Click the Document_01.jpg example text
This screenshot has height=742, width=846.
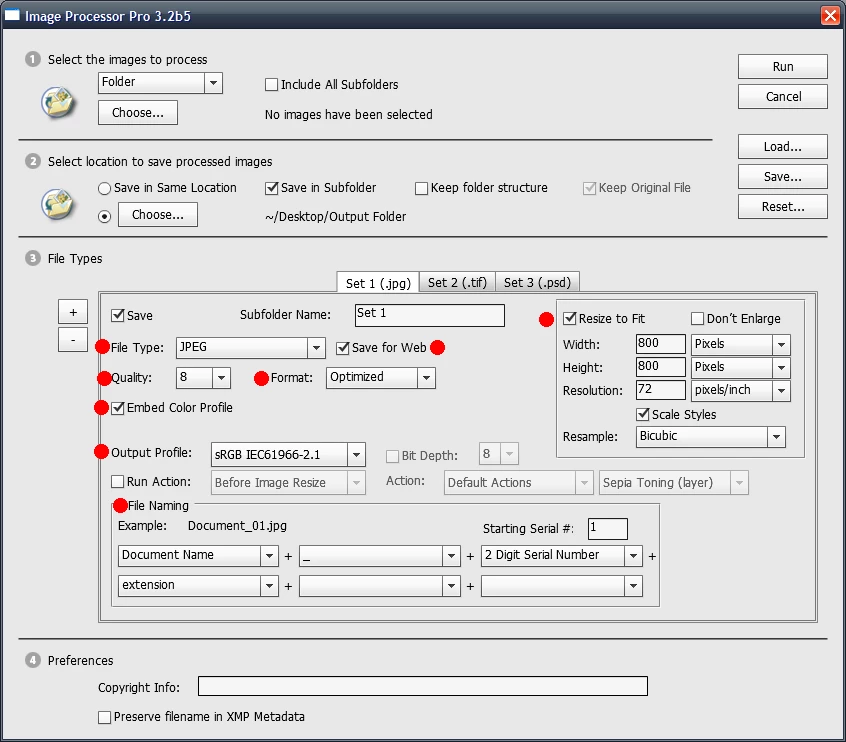pyautogui.click(x=237, y=526)
